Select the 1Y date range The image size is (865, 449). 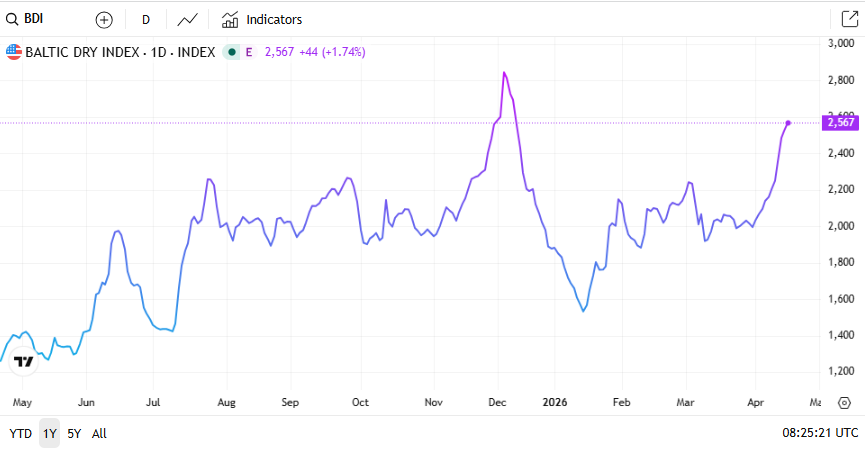click(x=49, y=434)
